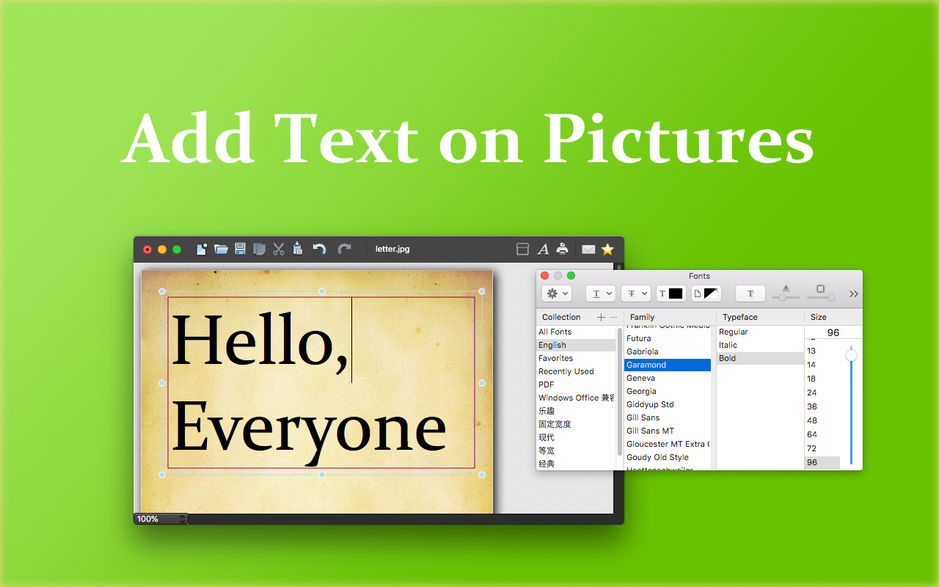Toggle the favorites star in the toolbar
Screen dimensions: 939x587
pos(607,248)
